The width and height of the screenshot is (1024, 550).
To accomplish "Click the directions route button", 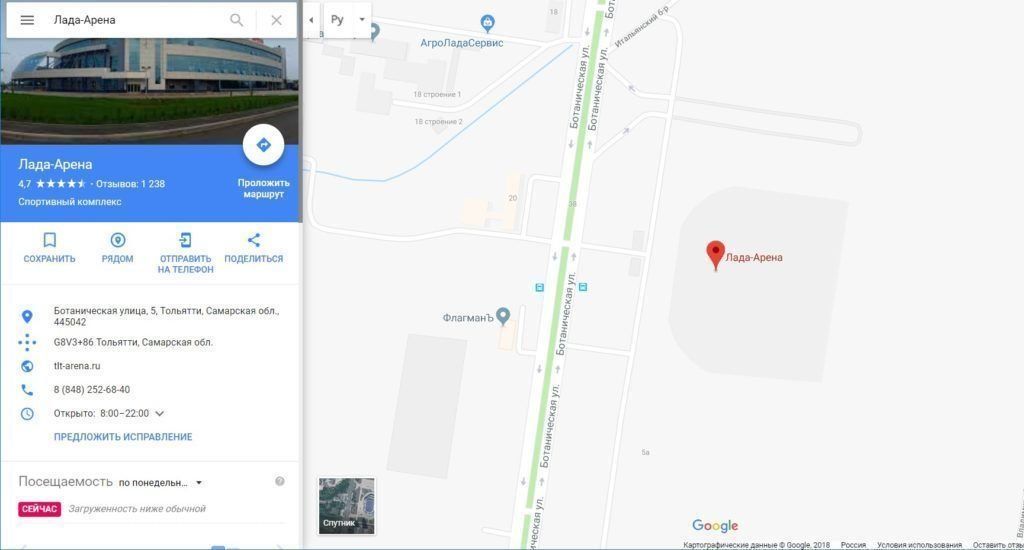I will pos(263,145).
